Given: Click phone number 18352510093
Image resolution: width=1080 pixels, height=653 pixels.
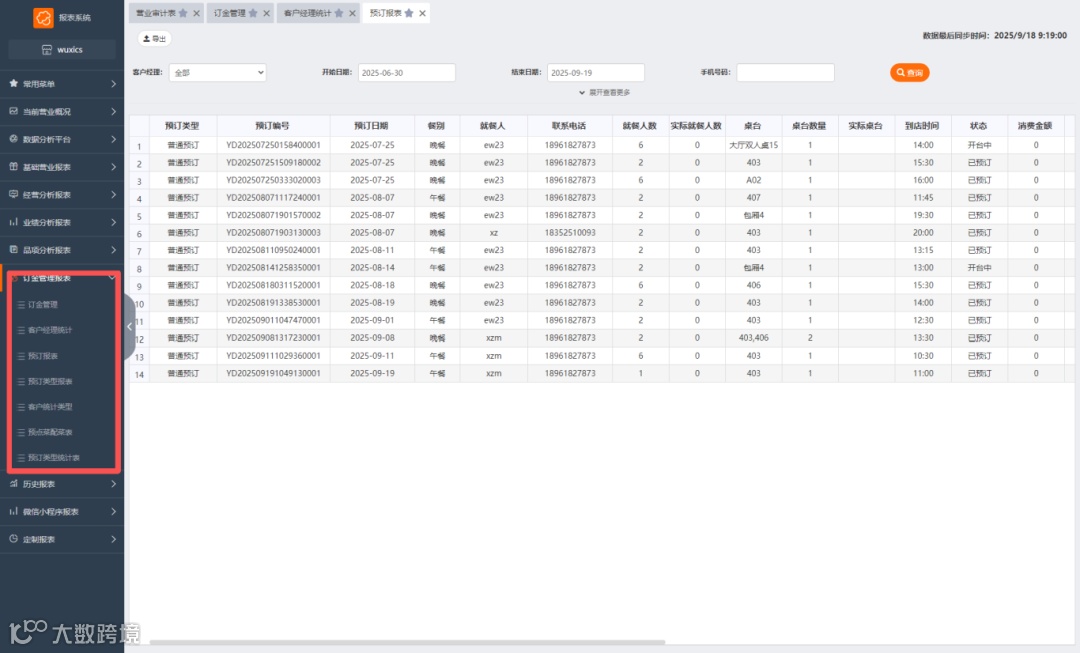Looking at the screenshot, I should 570,233.
